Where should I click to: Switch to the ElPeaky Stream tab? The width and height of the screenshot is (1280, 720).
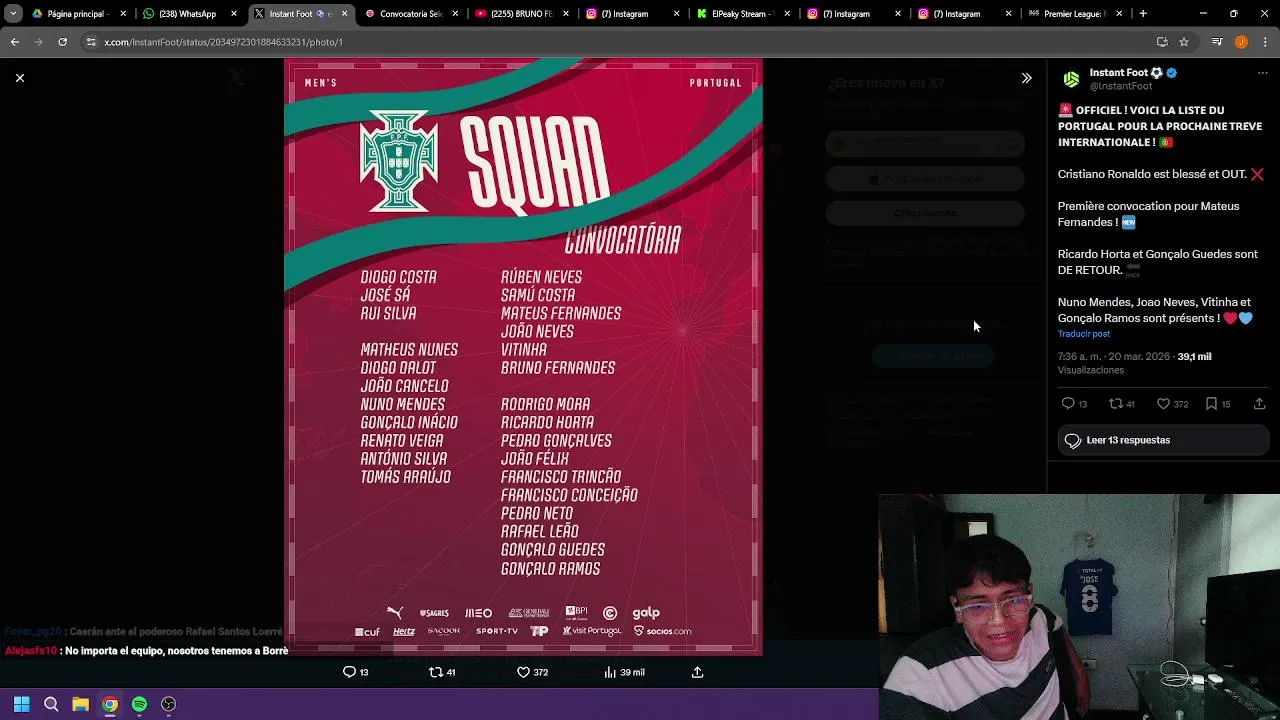click(x=741, y=14)
